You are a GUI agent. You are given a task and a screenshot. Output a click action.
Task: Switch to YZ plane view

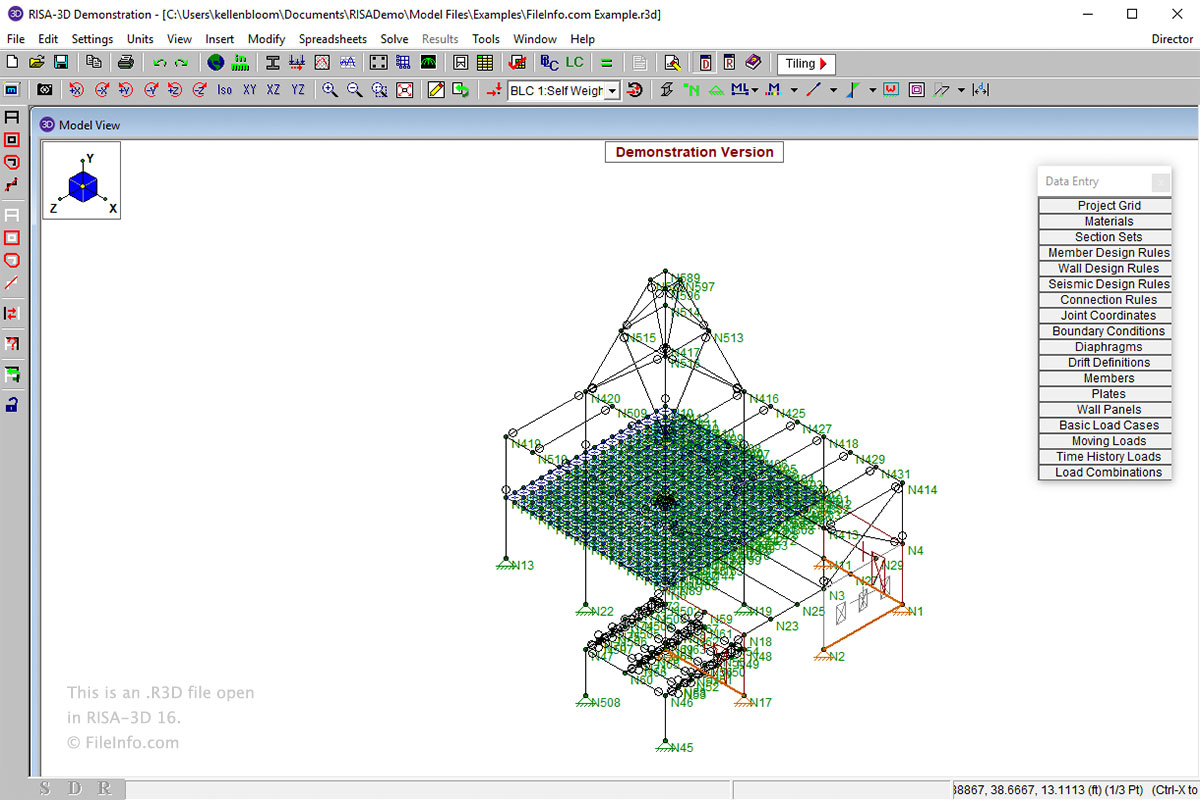coord(298,90)
